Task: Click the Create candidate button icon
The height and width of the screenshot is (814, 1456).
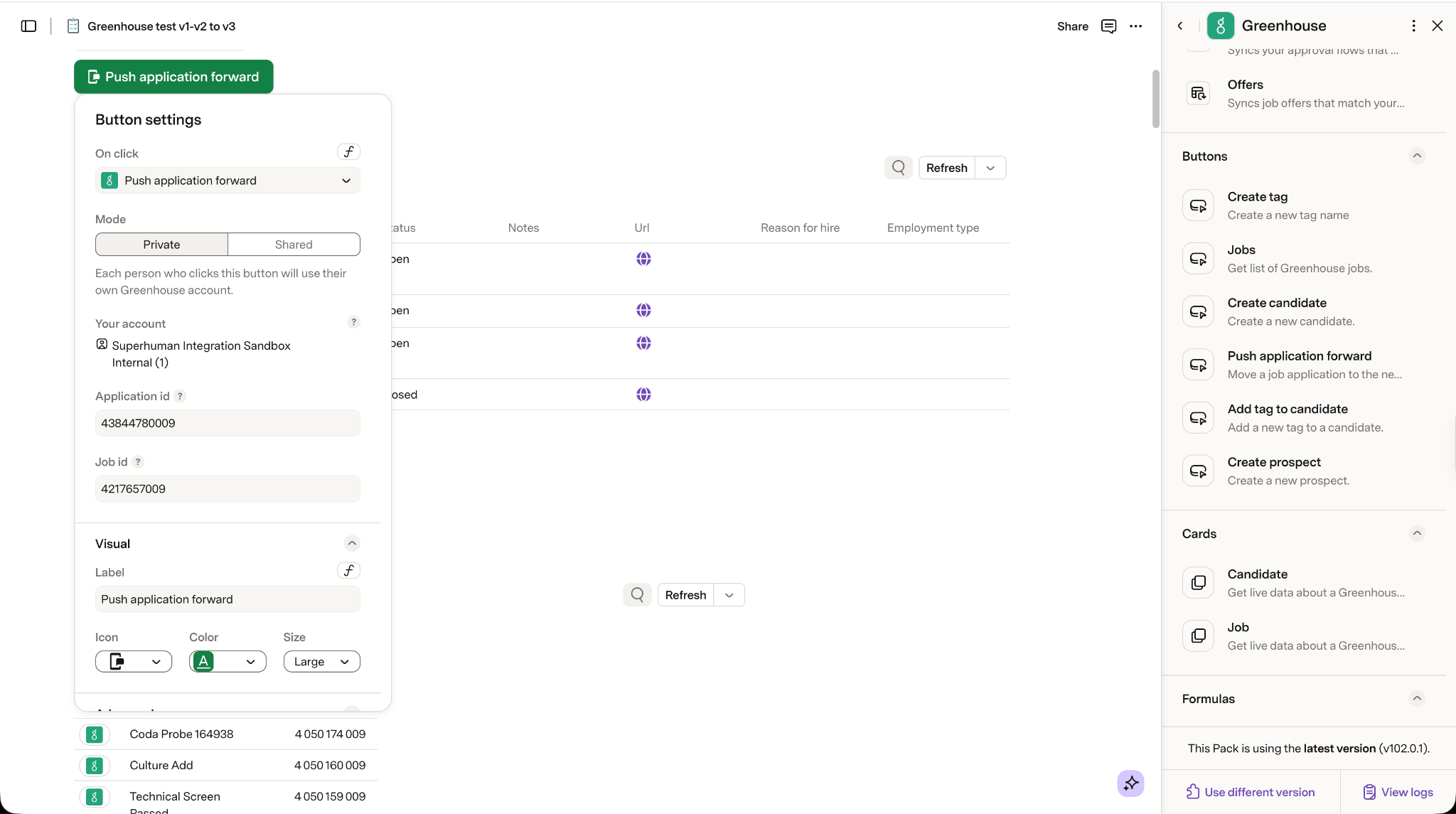Action: coord(1198,311)
